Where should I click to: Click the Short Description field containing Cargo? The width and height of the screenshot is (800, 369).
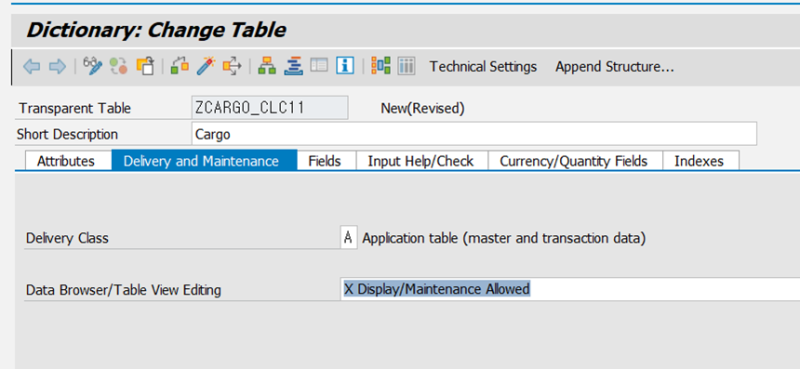pos(474,134)
